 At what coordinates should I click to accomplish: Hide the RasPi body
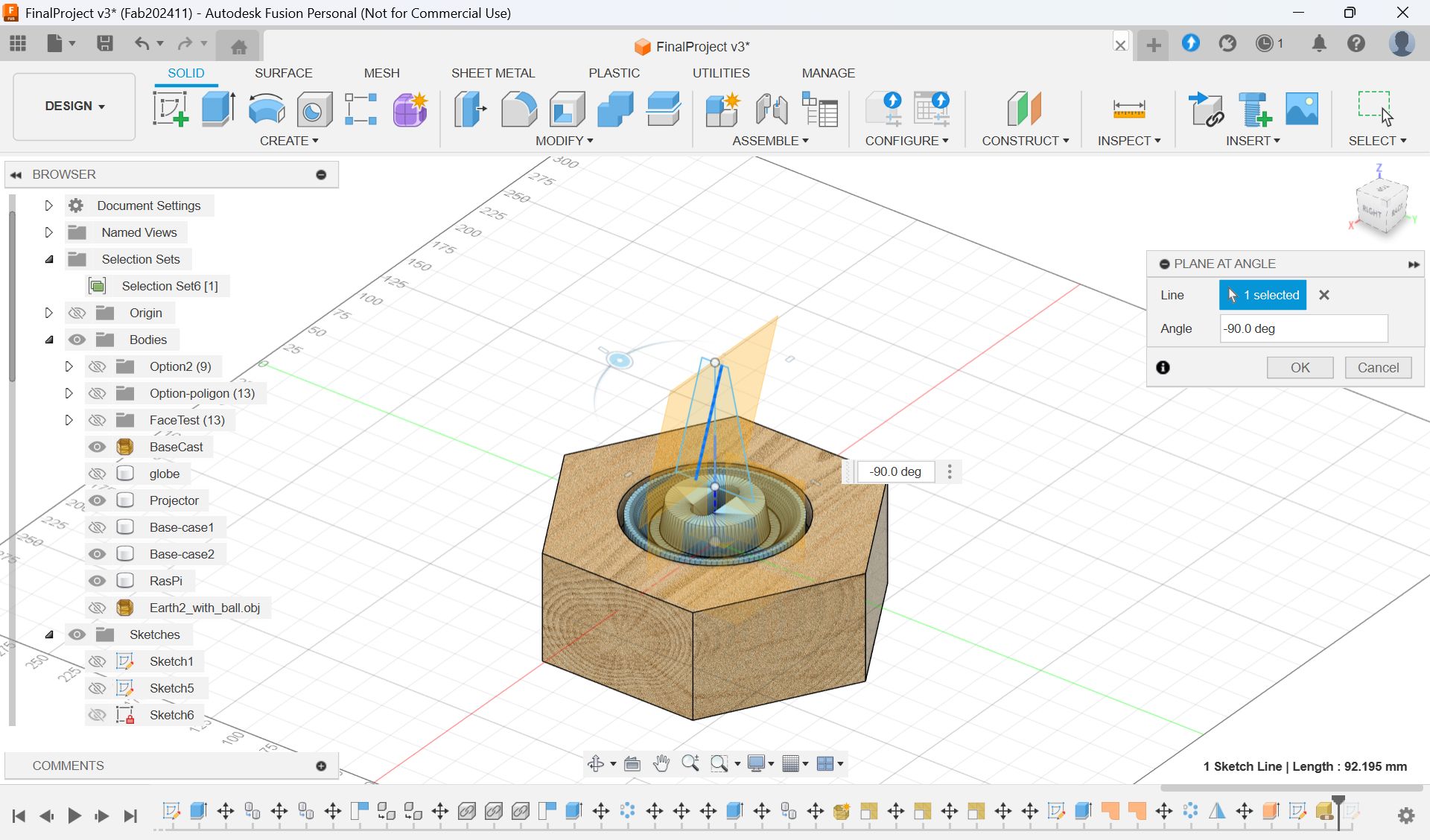tap(97, 581)
